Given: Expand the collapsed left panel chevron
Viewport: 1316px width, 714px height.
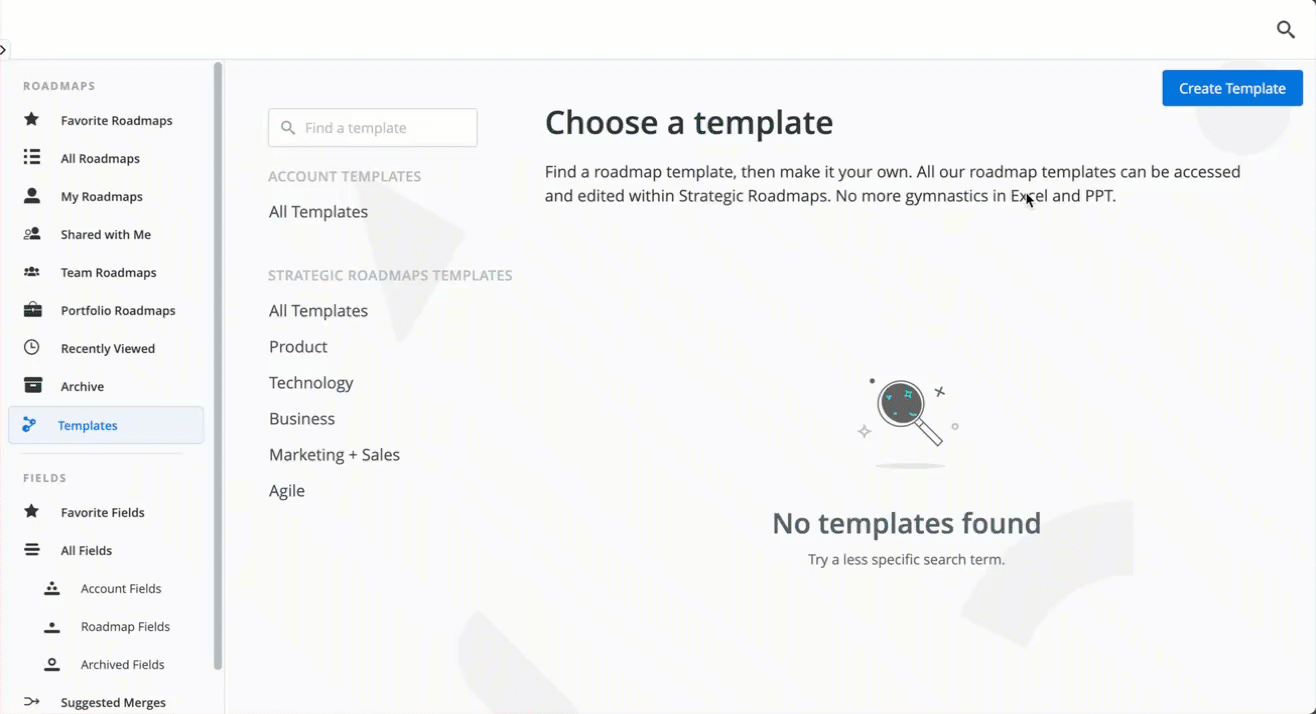Looking at the screenshot, I should (4, 48).
